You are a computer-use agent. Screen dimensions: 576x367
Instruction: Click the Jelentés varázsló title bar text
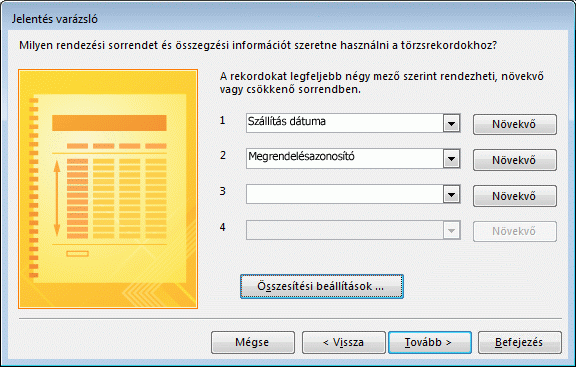click(55, 19)
